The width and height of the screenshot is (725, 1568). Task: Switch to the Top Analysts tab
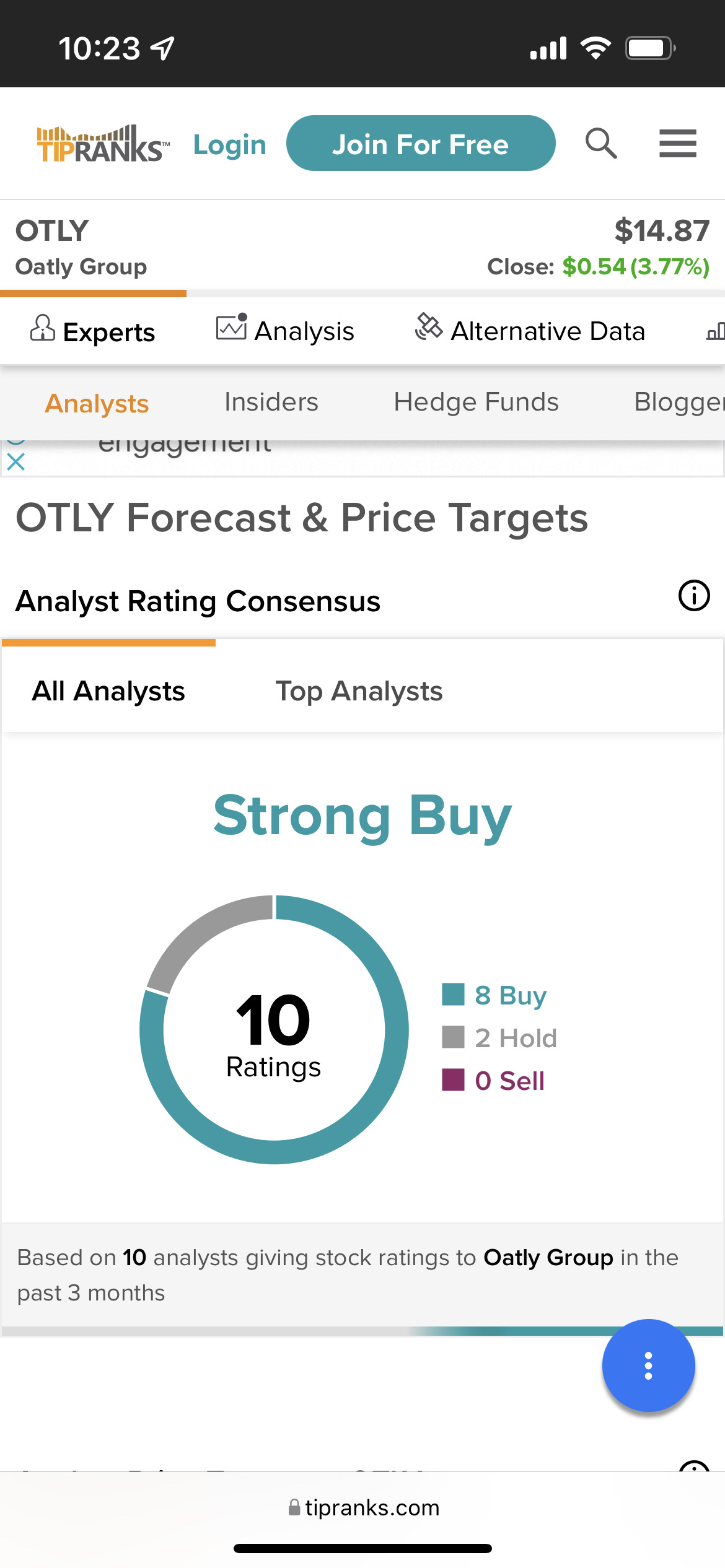[359, 691]
